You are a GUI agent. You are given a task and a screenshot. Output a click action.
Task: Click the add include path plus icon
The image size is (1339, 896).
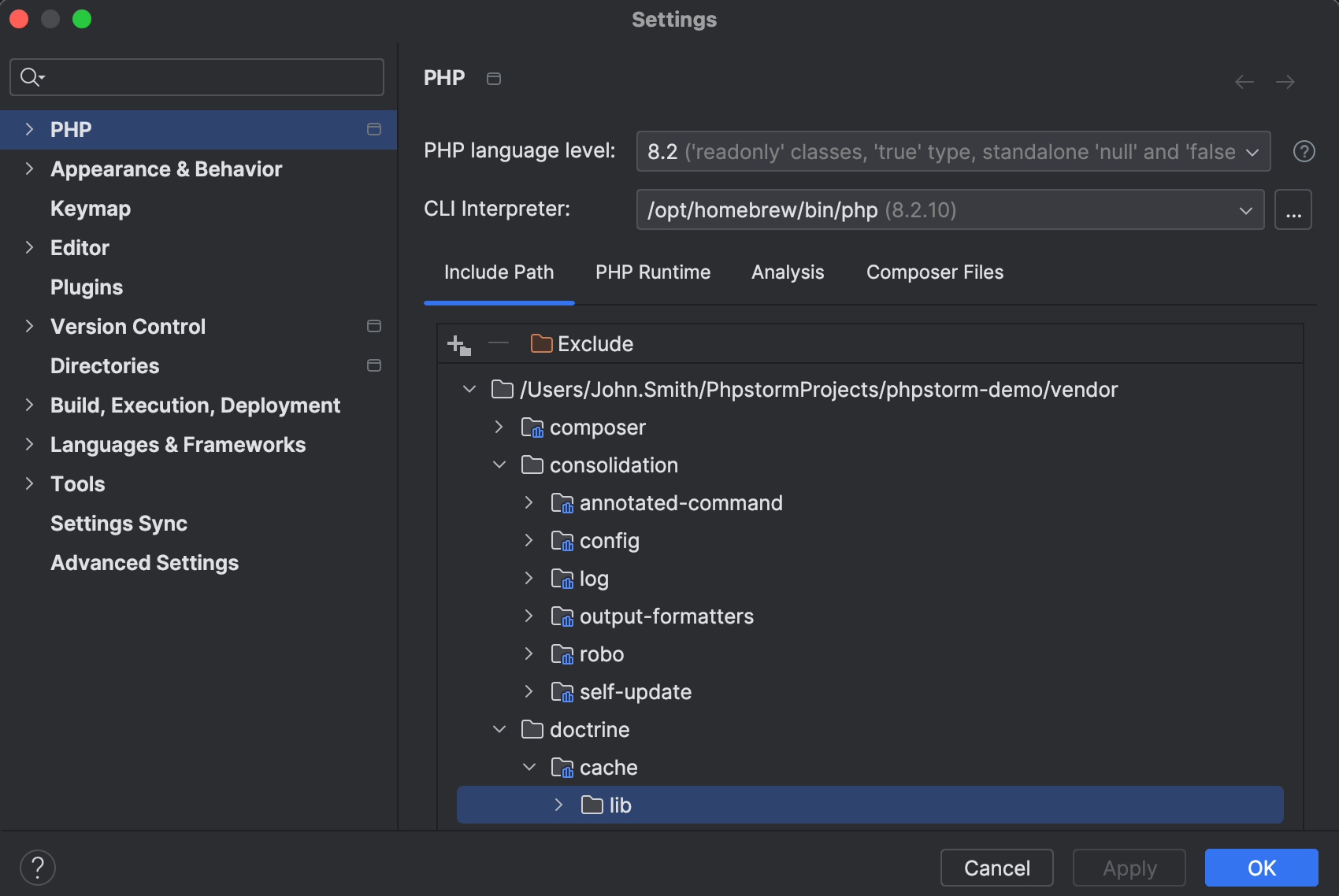point(458,345)
